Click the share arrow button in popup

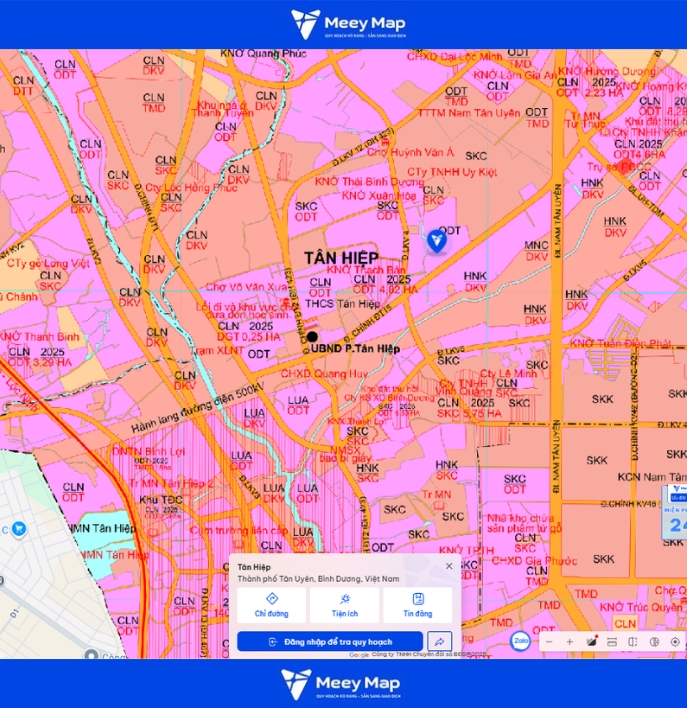(x=439, y=641)
